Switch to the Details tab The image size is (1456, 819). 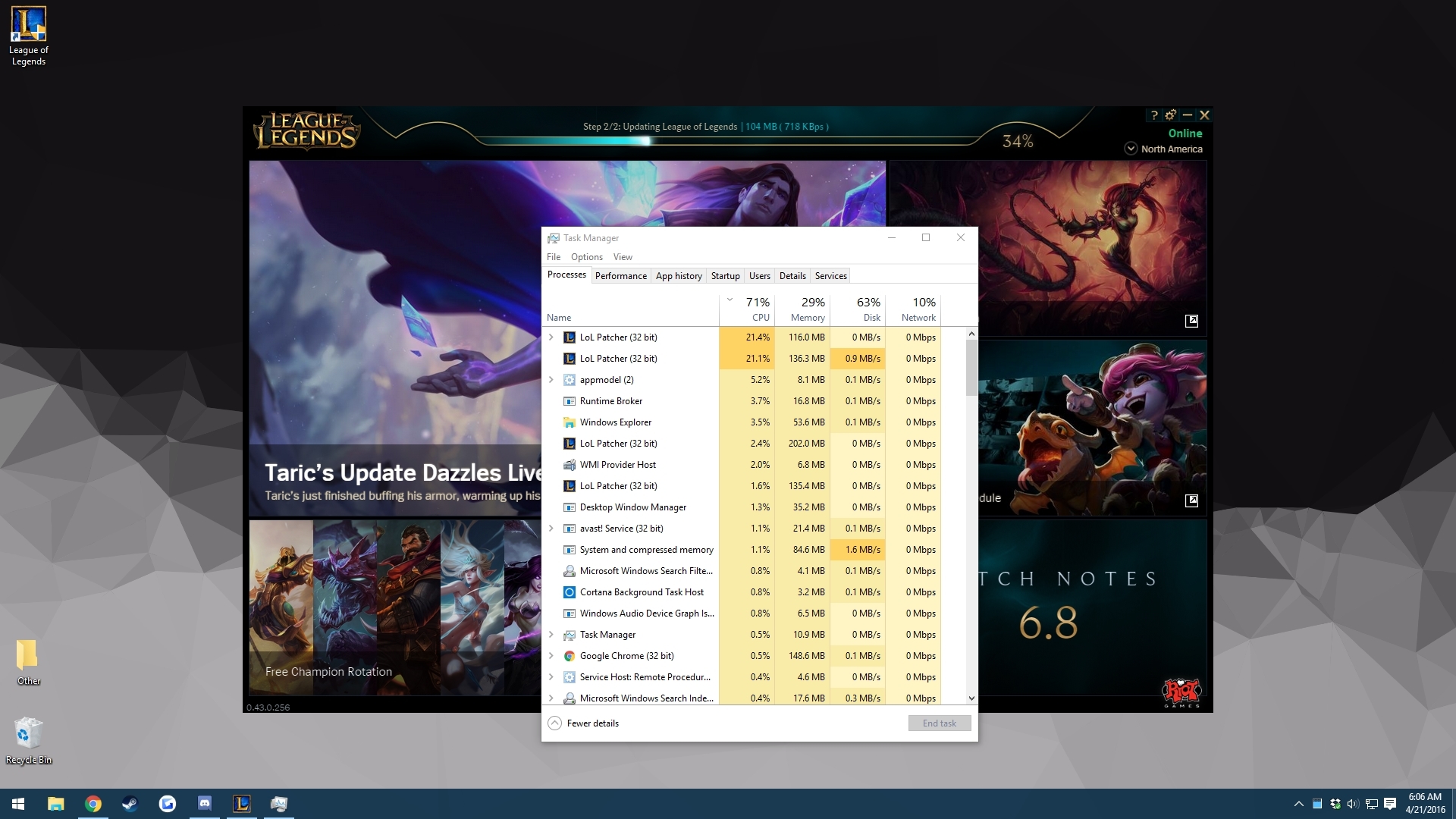tap(792, 276)
